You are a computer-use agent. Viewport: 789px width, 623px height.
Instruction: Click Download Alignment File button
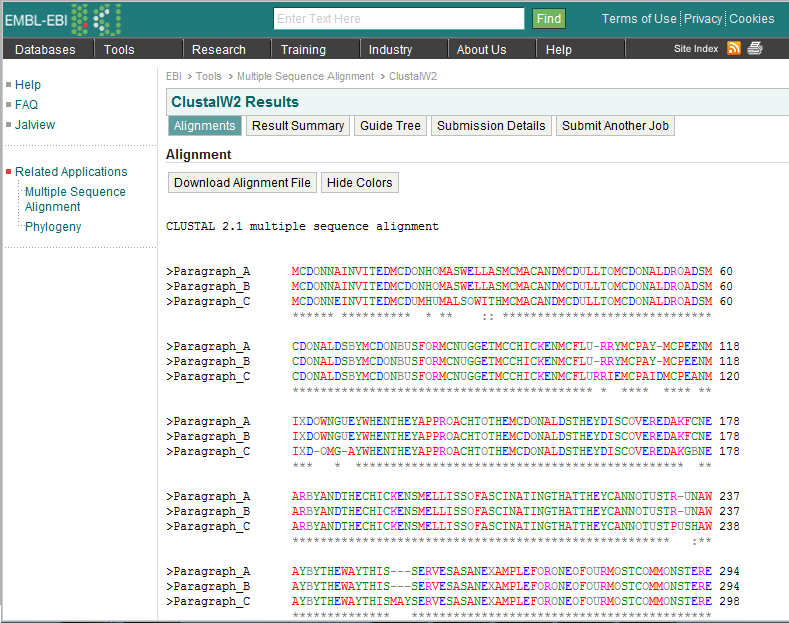click(242, 183)
